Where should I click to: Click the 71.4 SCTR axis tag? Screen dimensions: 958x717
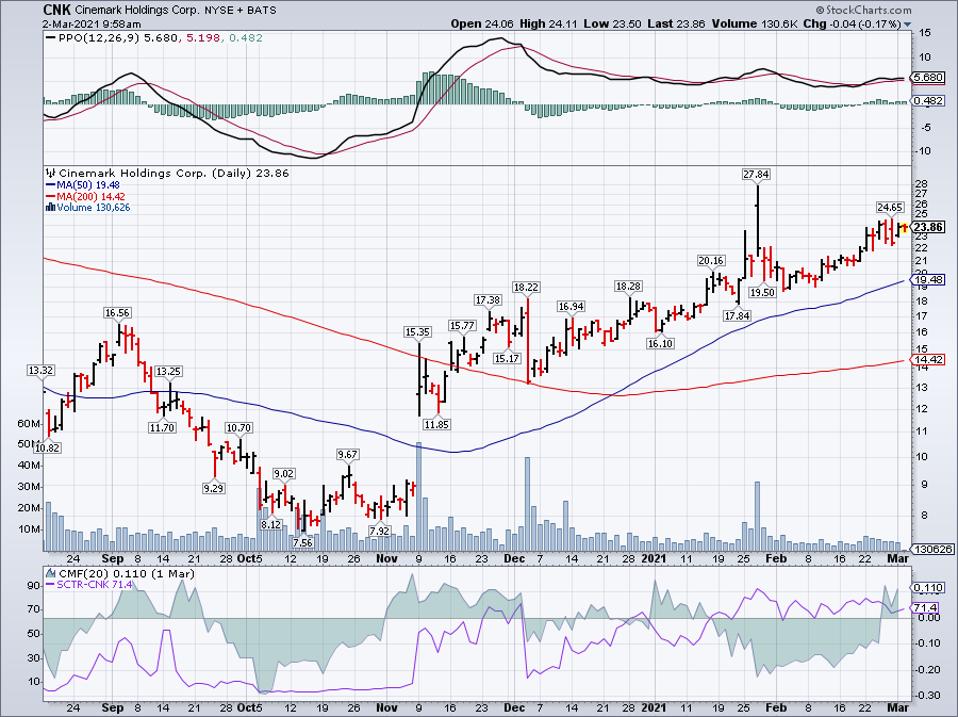coord(925,608)
